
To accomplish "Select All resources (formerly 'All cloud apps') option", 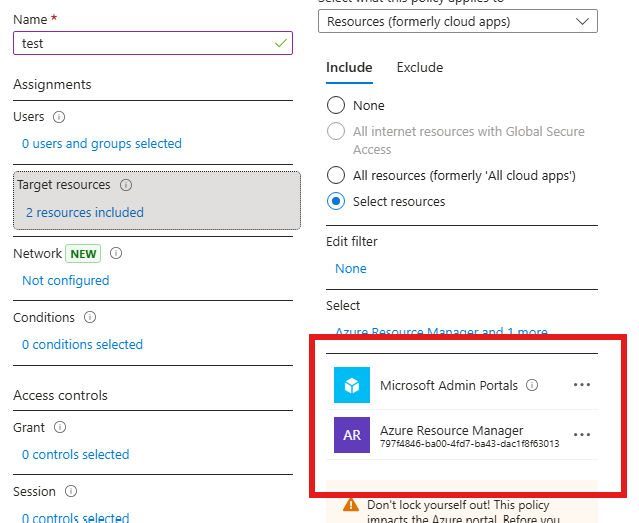I will [x=336, y=175].
